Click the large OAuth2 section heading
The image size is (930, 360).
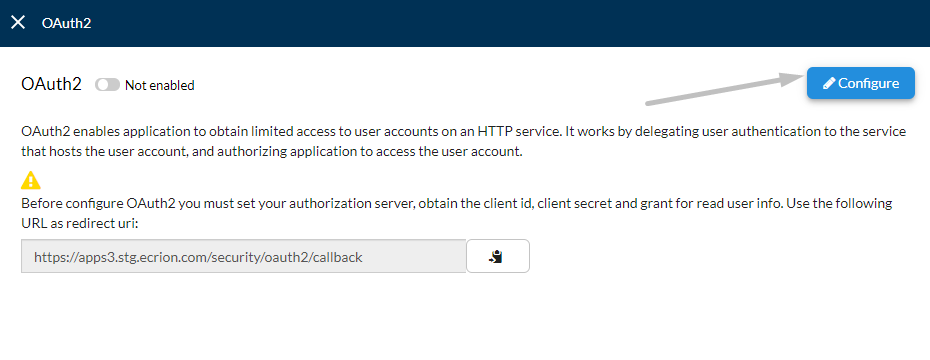[51, 84]
